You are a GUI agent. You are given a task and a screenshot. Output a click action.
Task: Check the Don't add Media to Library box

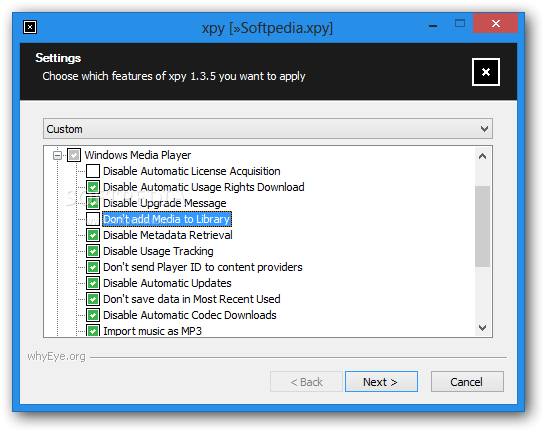(x=93, y=219)
